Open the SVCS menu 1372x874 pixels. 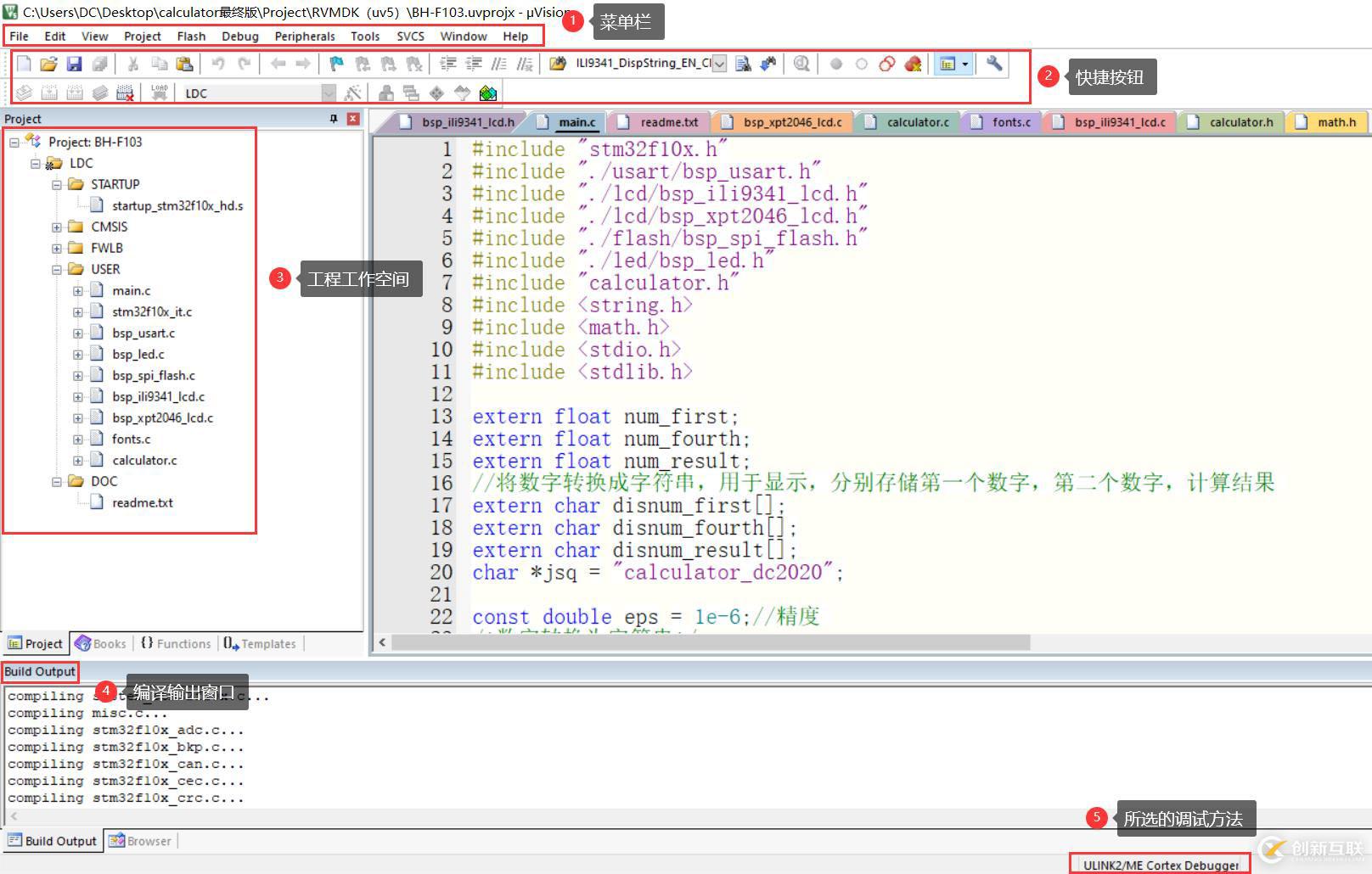point(410,36)
